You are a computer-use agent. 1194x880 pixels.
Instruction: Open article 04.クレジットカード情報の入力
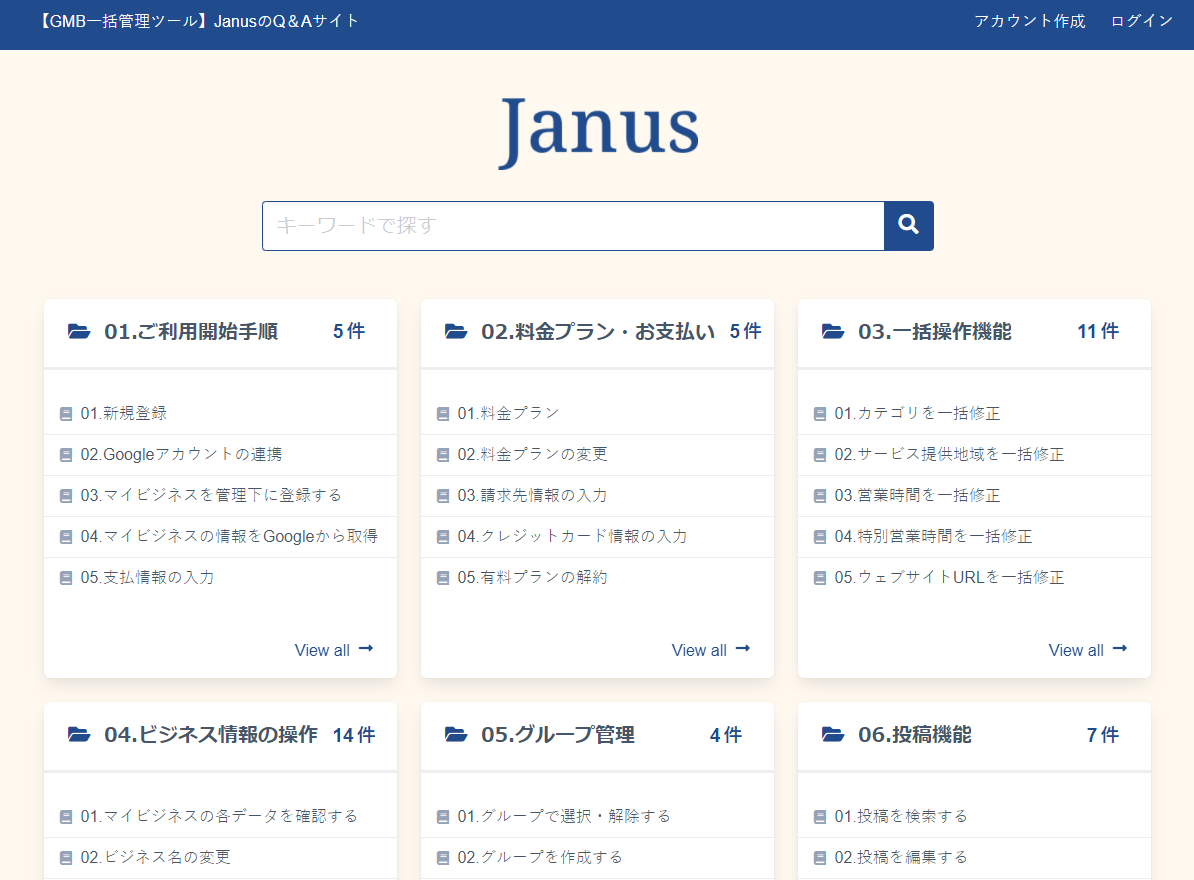[572, 537]
